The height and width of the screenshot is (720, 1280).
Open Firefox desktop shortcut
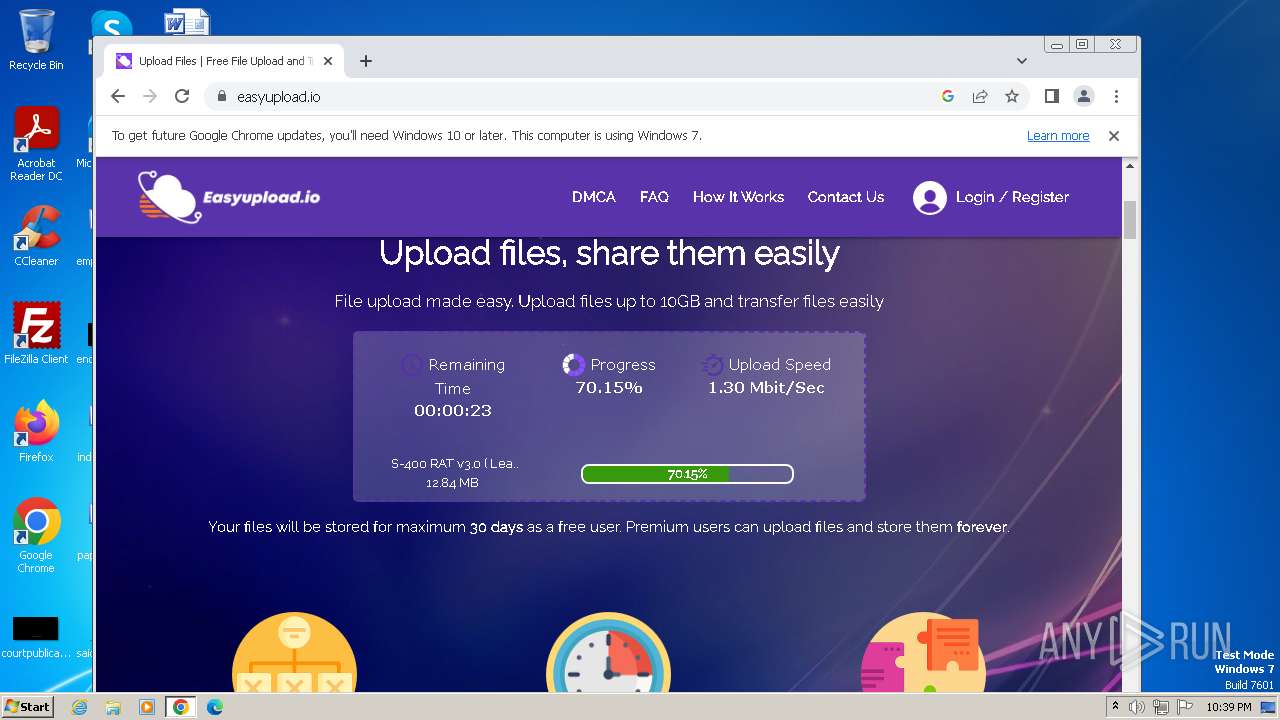click(x=36, y=431)
